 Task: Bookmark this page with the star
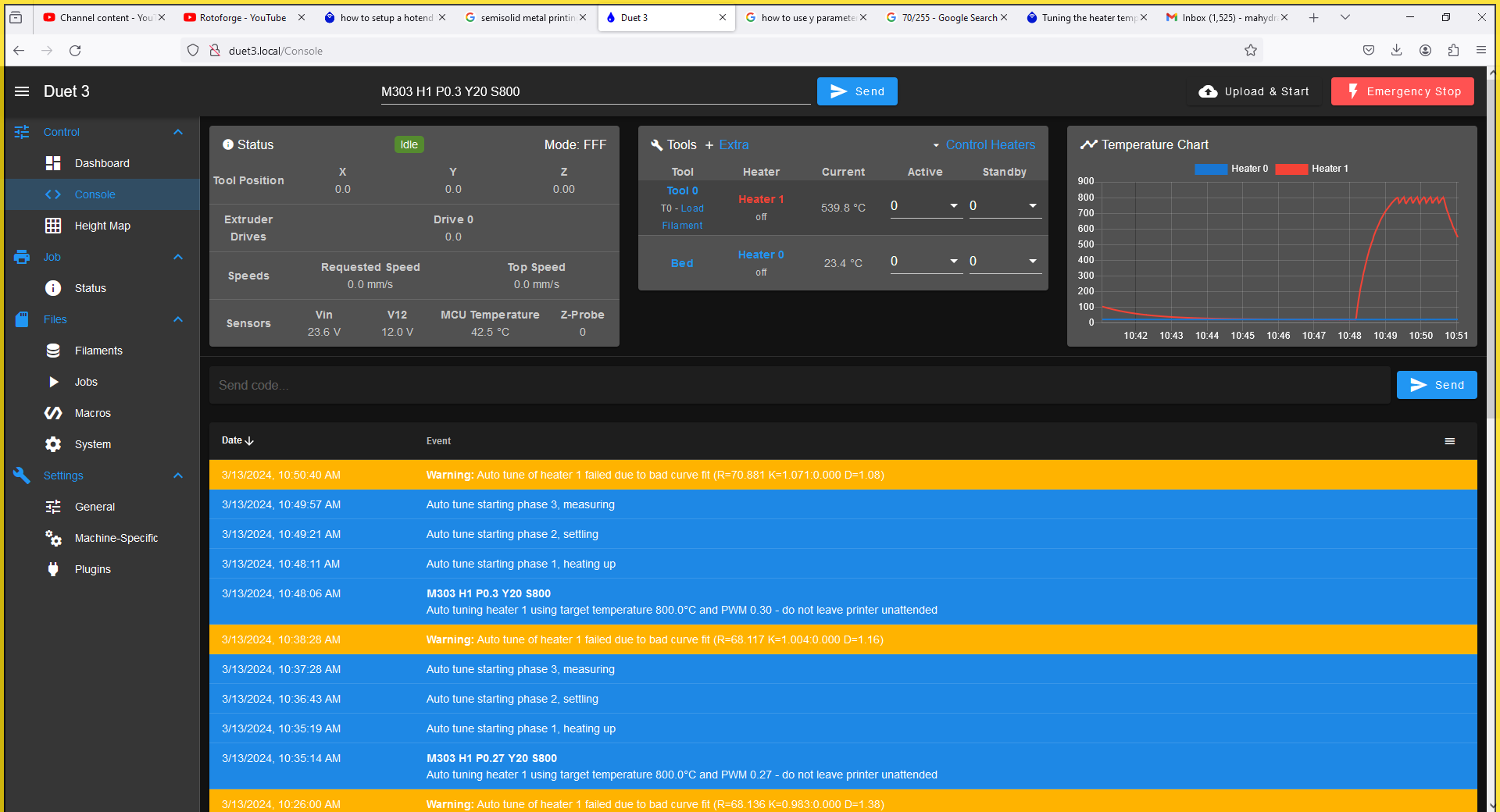tap(1251, 51)
